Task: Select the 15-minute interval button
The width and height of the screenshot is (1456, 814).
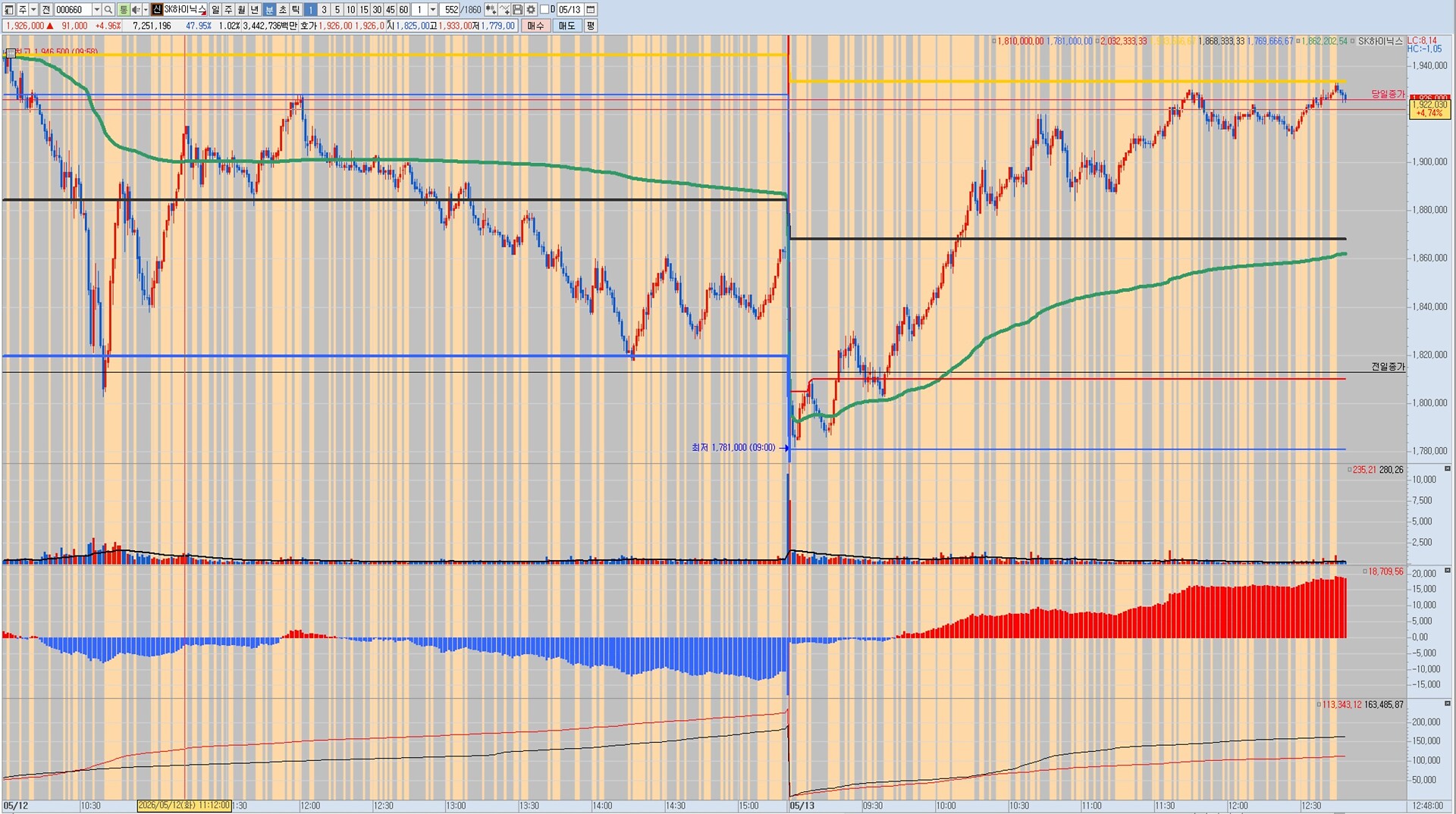Action: (364, 10)
